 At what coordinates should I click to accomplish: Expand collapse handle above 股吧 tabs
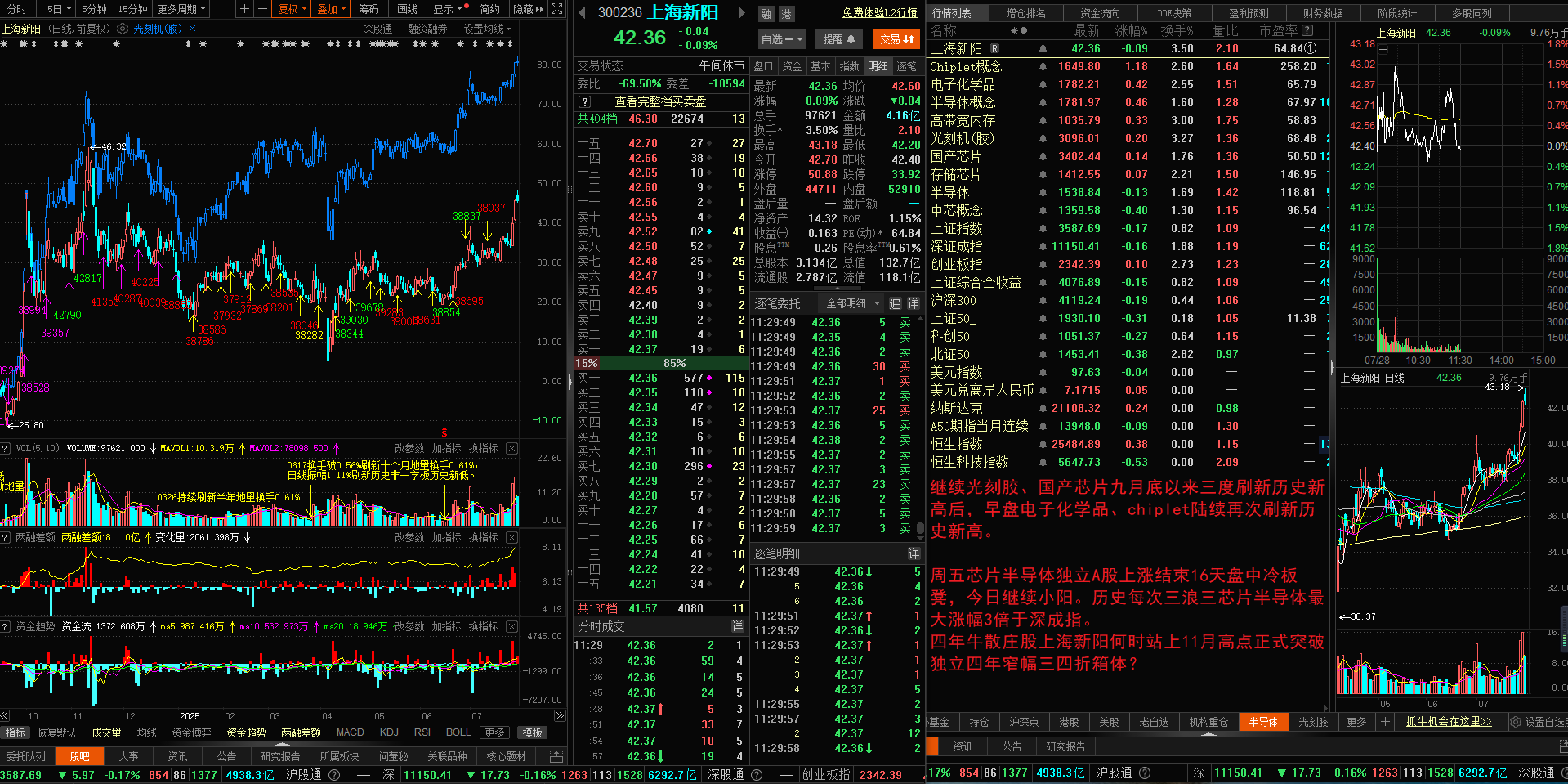(284, 745)
